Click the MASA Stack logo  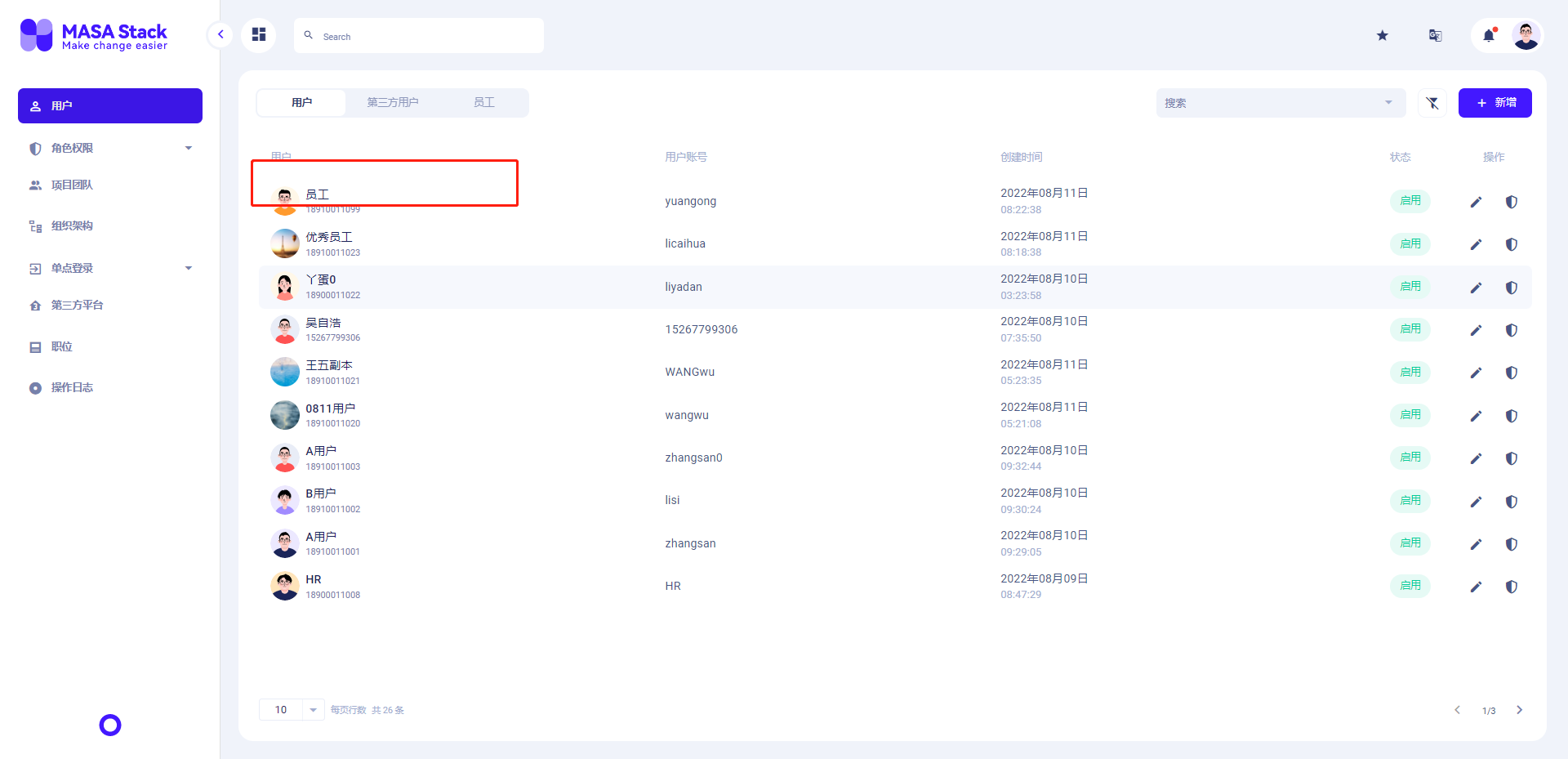pos(94,35)
